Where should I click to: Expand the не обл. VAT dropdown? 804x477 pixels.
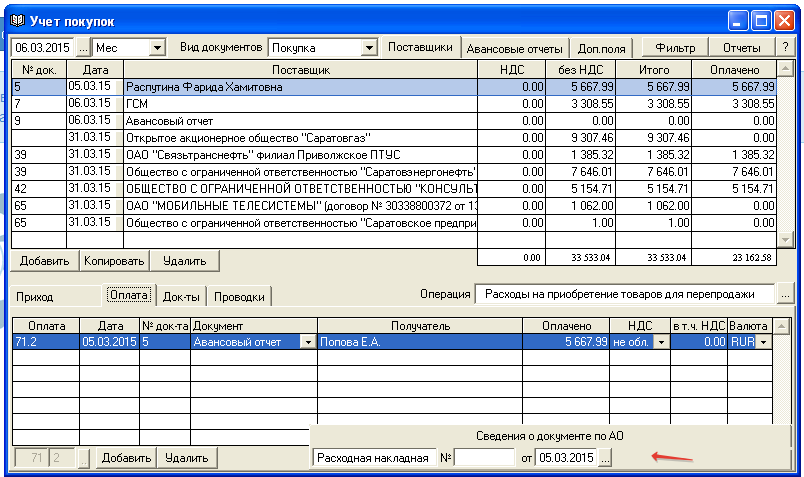[661, 342]
